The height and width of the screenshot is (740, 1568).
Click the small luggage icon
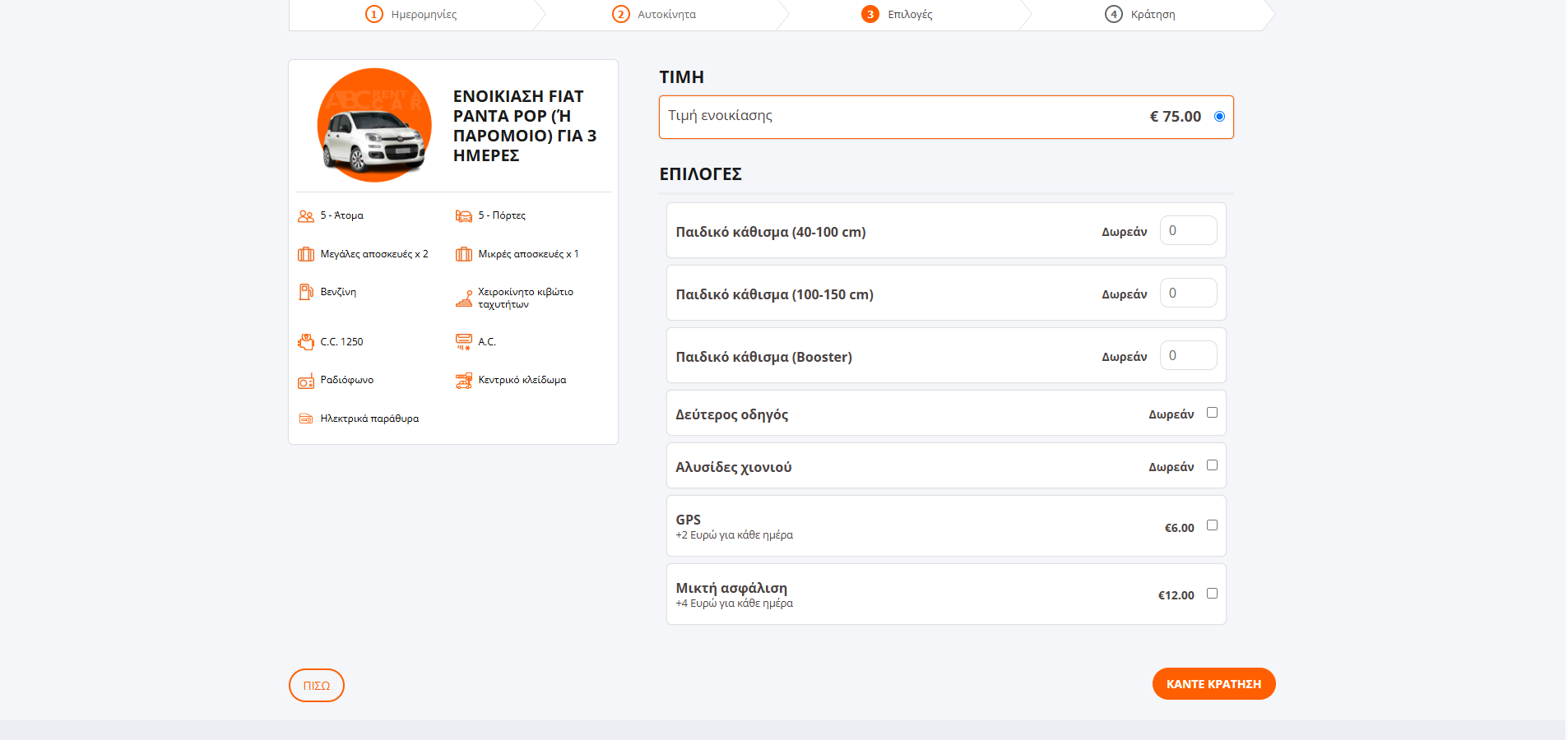[x=464, y=254]
